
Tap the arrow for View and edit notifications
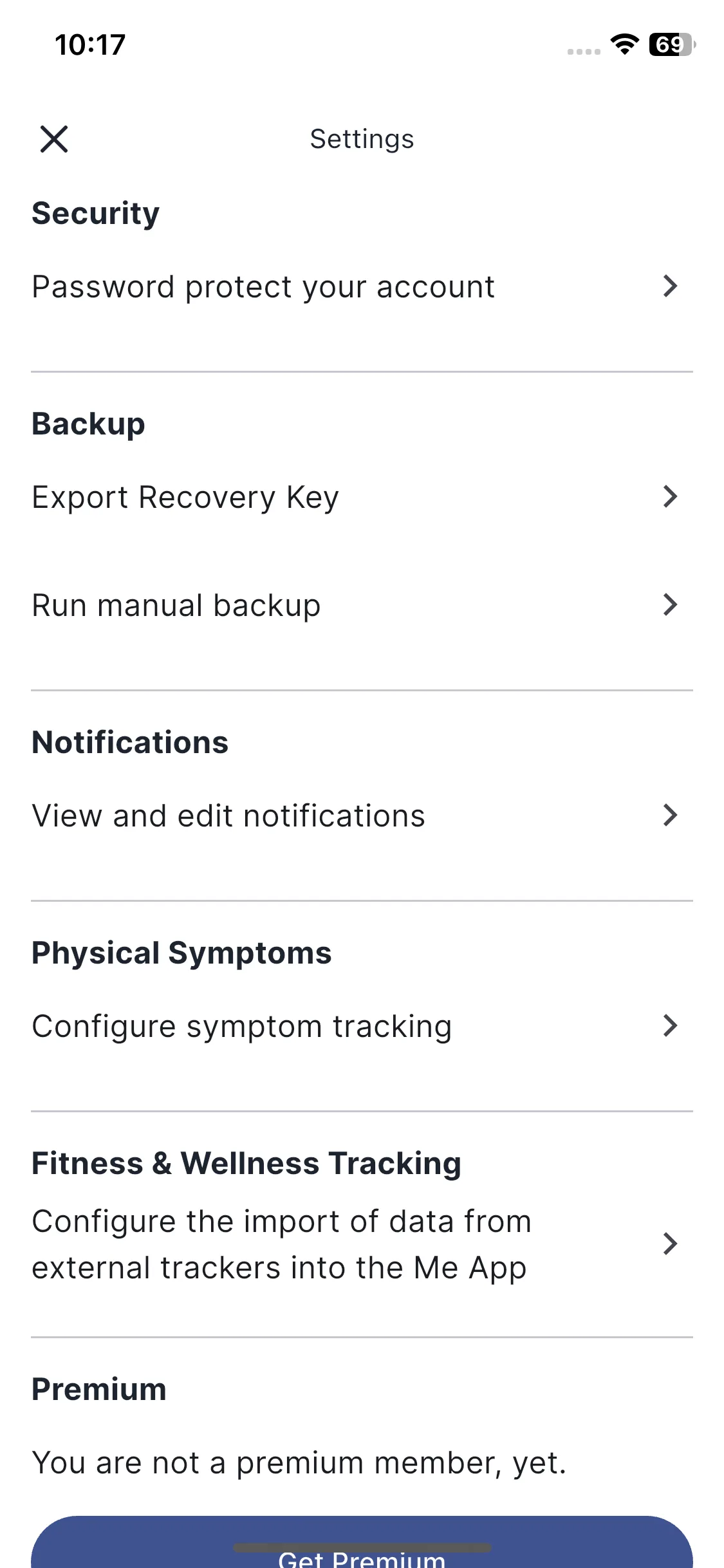point(670,815)
